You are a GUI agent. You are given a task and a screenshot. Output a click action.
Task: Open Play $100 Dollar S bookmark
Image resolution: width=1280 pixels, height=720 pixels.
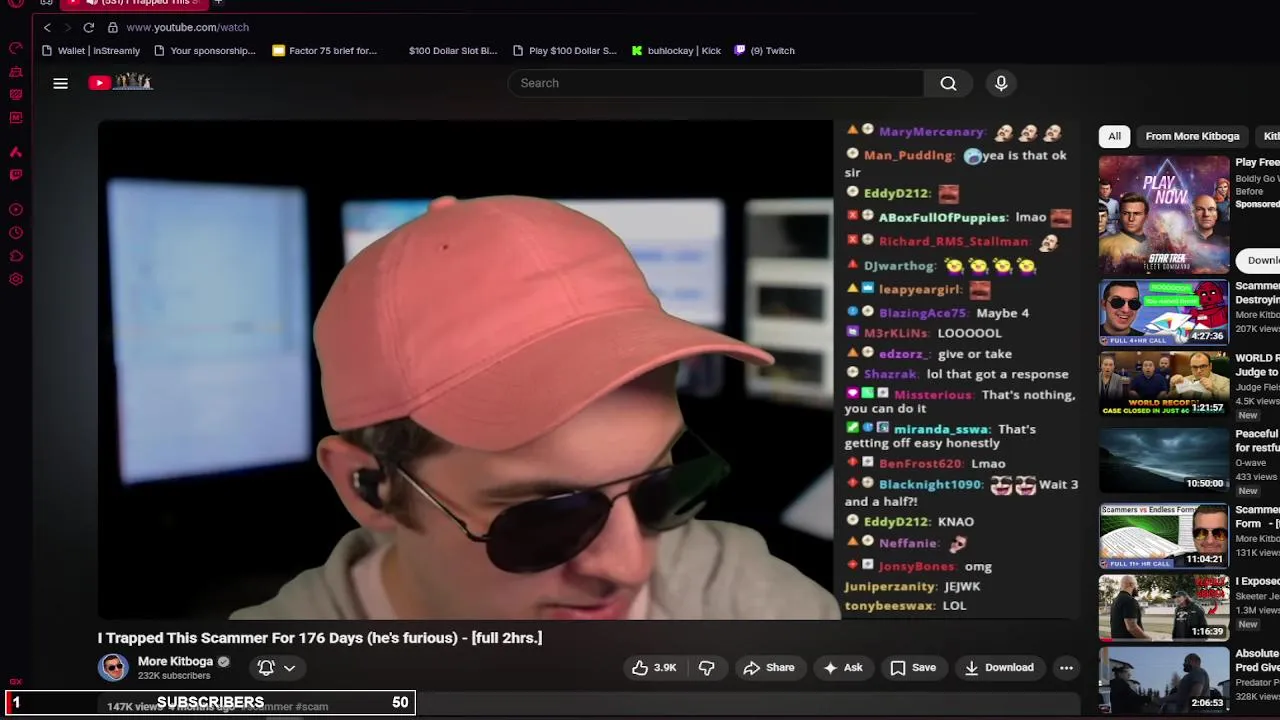tap(564, 50)
